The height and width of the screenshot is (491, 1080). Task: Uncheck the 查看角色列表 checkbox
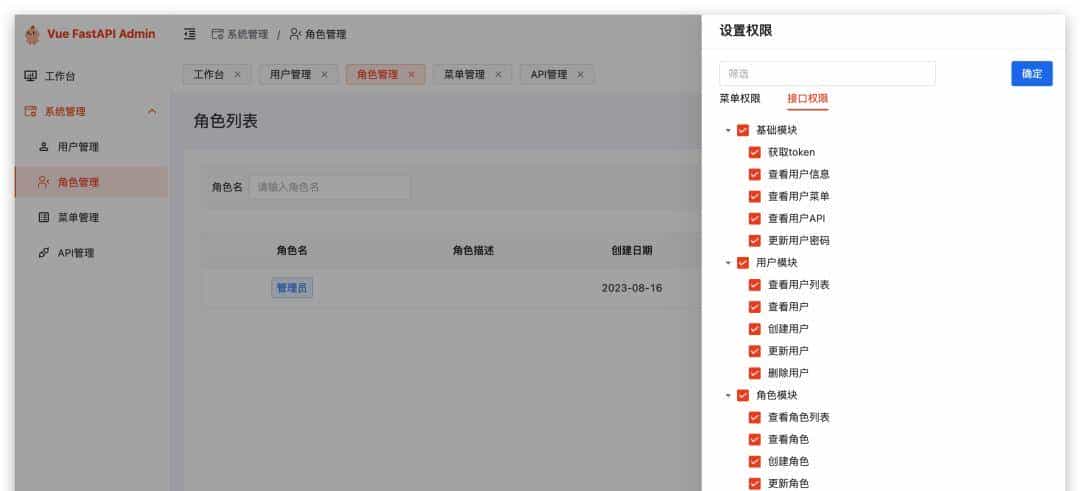pos(755,417)
